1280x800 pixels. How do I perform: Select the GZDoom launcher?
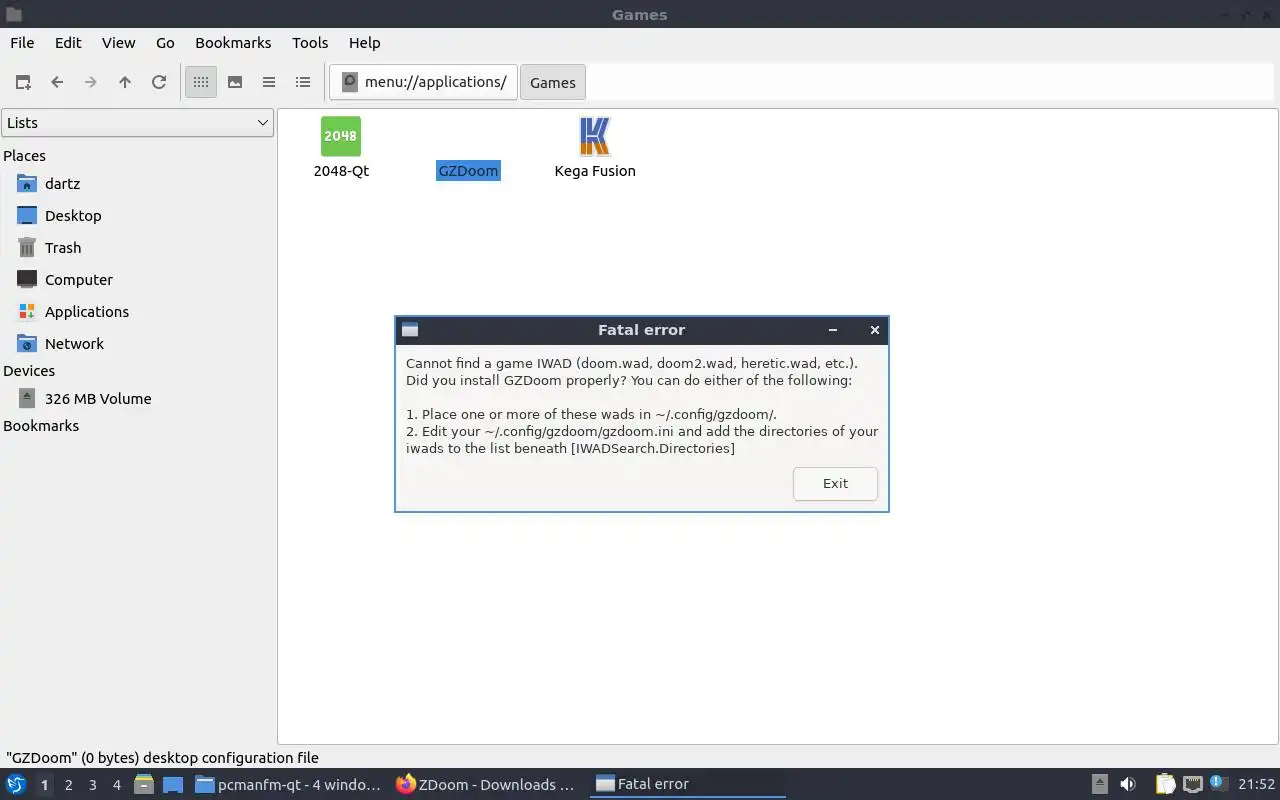click(468, 171)
